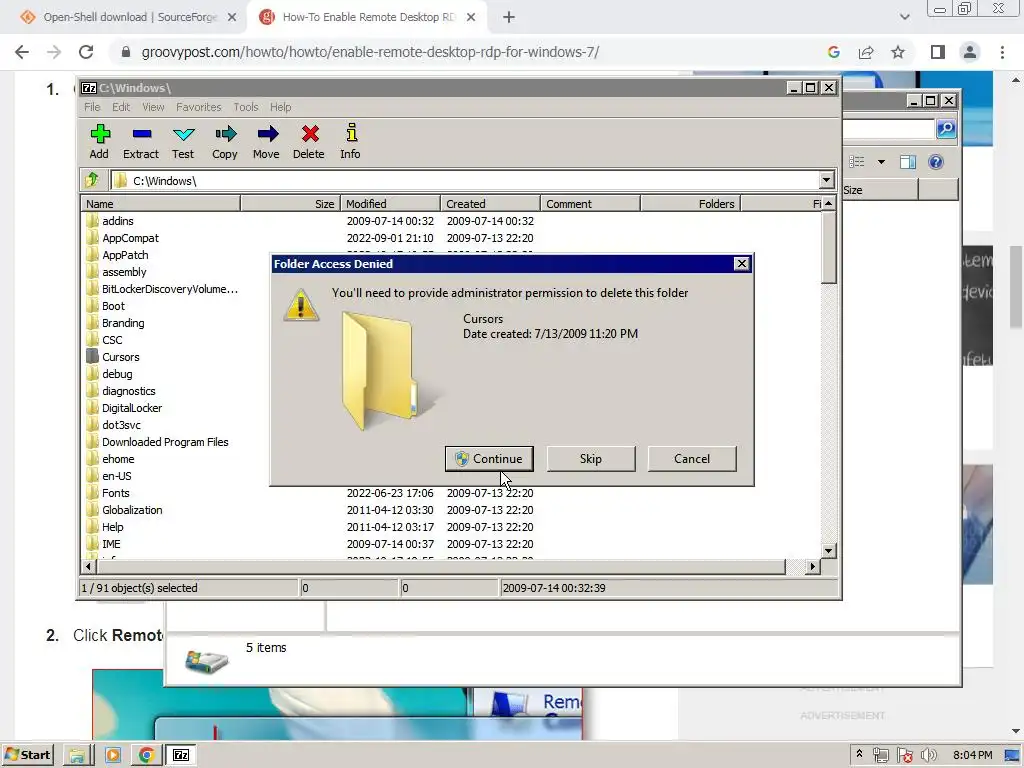
Task: Select the Branding folder
Action: (123, 323)
